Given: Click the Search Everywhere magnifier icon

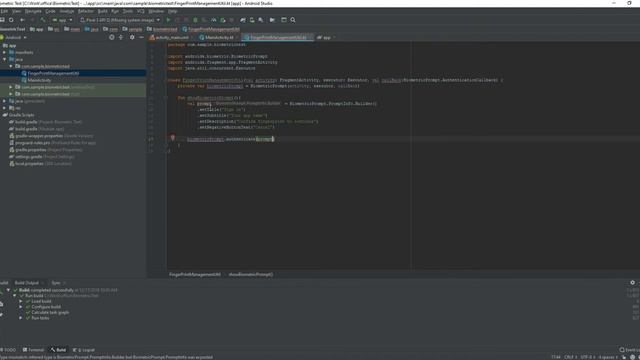Looking at the screenshot, I should click(x=293, y=20).
